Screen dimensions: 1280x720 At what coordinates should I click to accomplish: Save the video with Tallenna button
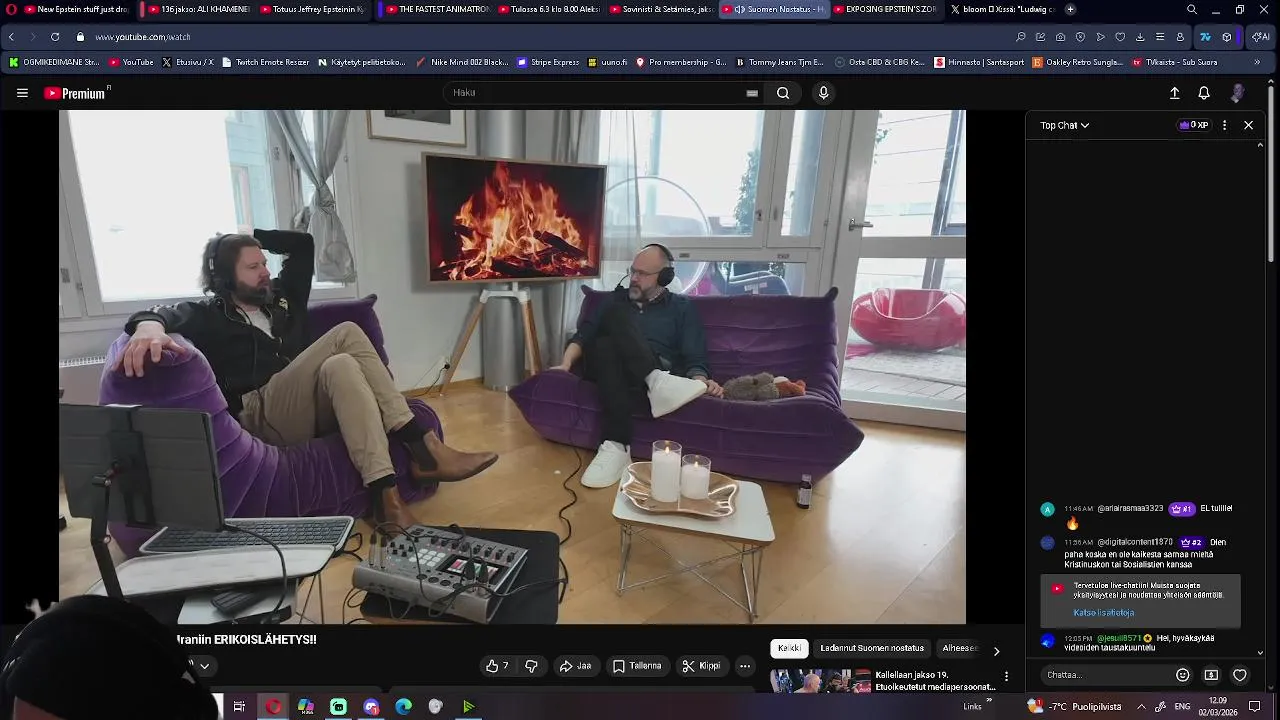coord(637,666)
